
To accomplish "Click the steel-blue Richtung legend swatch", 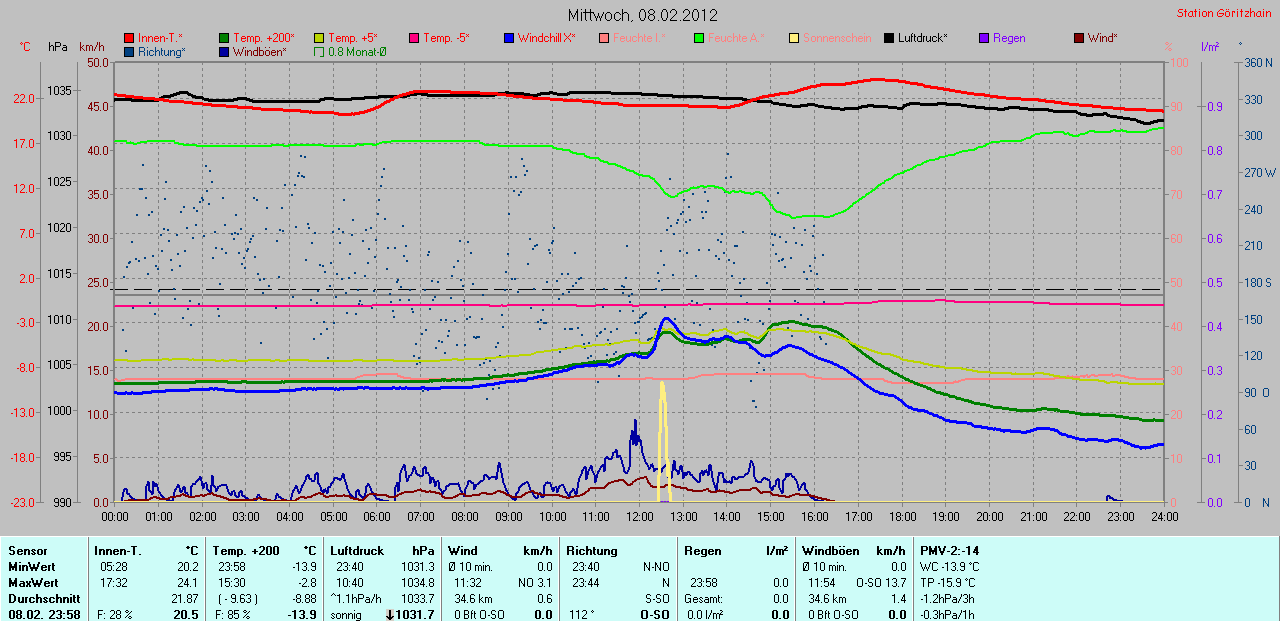I will 129,51.
